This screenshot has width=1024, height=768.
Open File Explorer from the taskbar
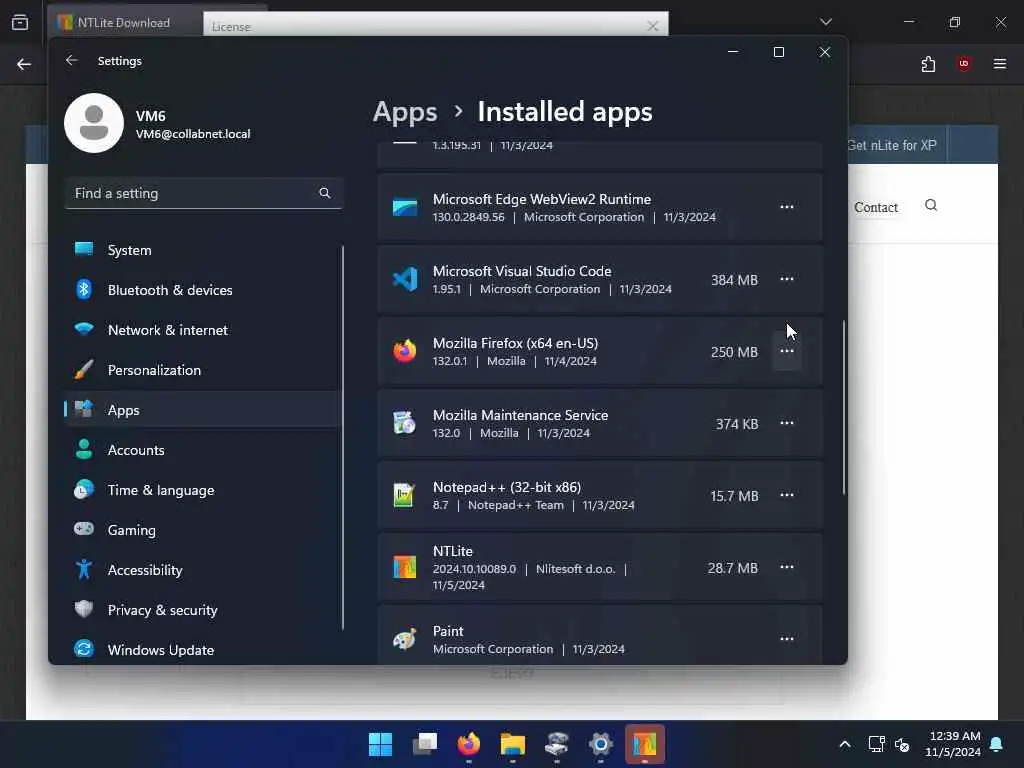513,744
